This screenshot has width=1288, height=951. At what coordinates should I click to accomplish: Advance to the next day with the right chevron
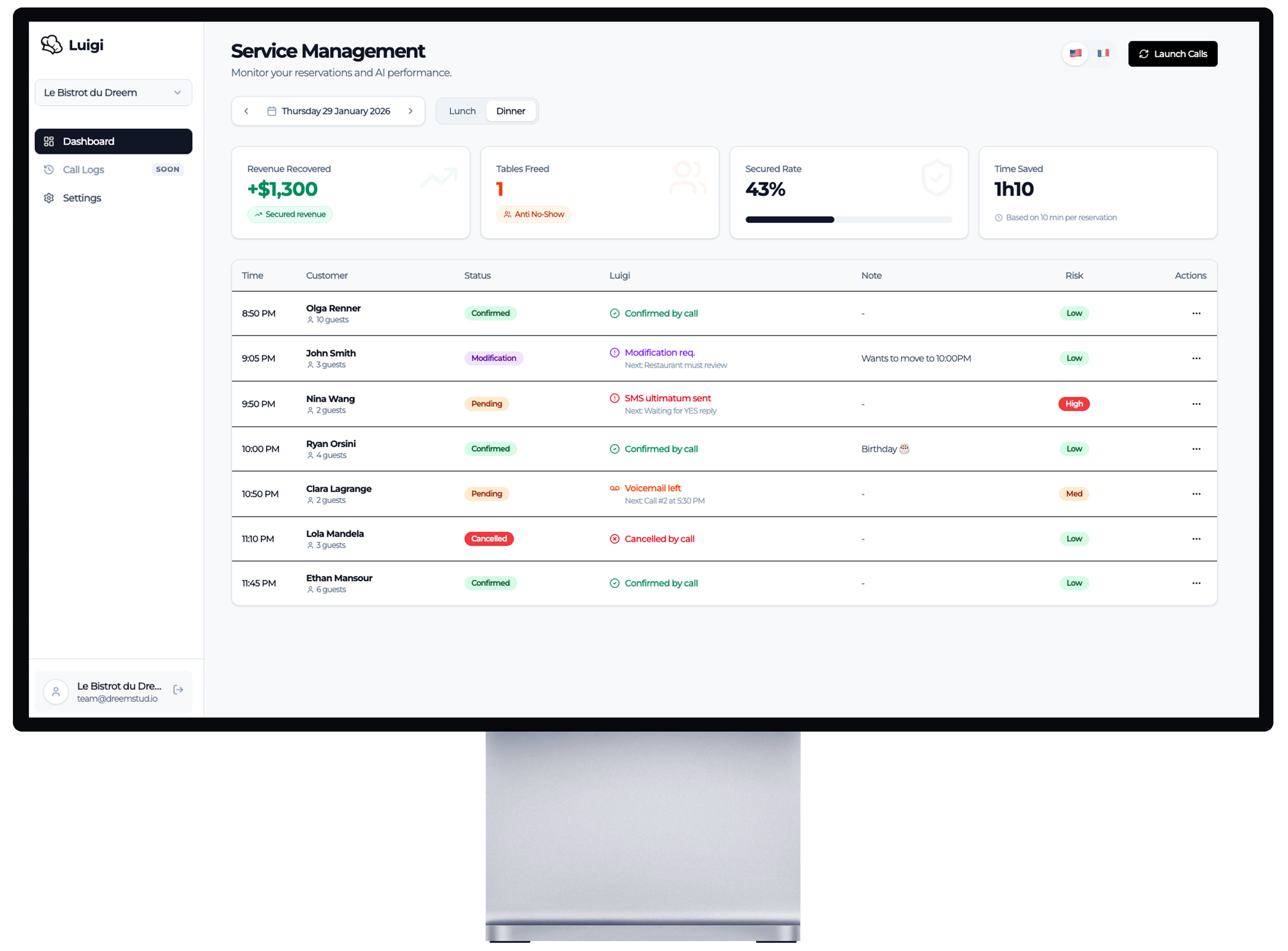[410, 110]
